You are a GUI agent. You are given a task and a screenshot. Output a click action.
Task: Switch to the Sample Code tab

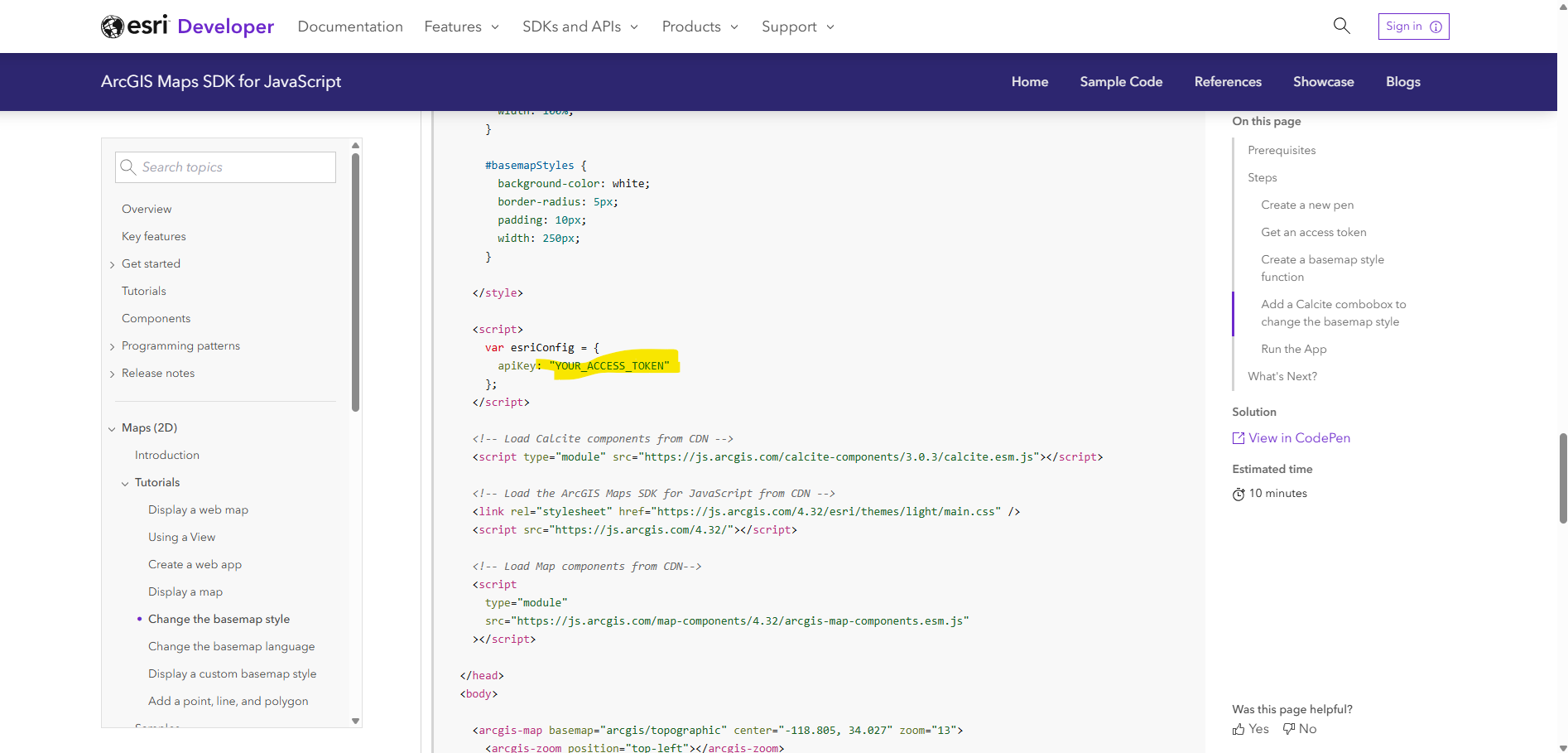coord(1121,81)
